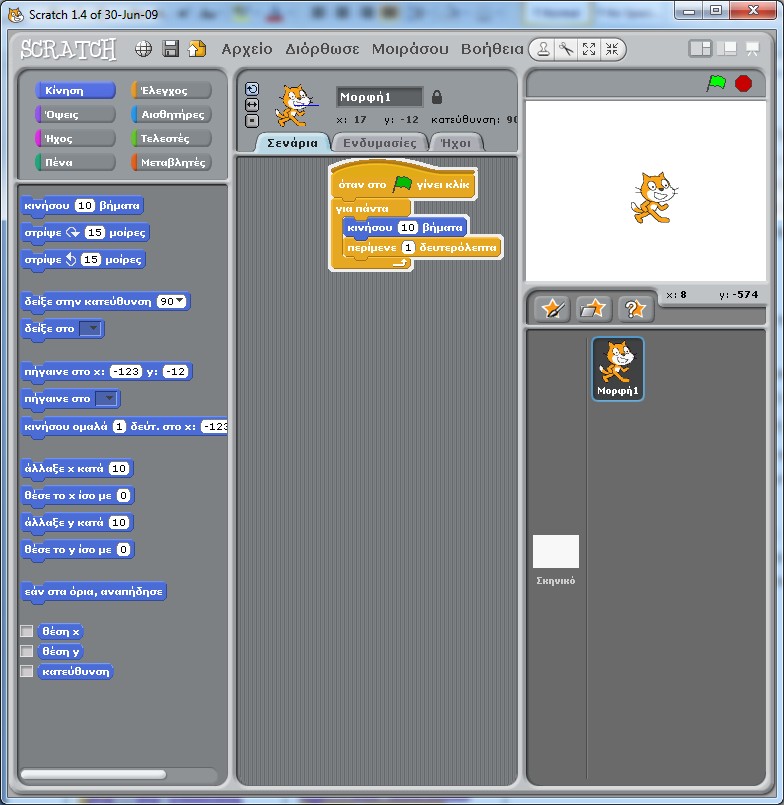Select the Τελεστές block category
784x805 pixels.
coord(171,139)
